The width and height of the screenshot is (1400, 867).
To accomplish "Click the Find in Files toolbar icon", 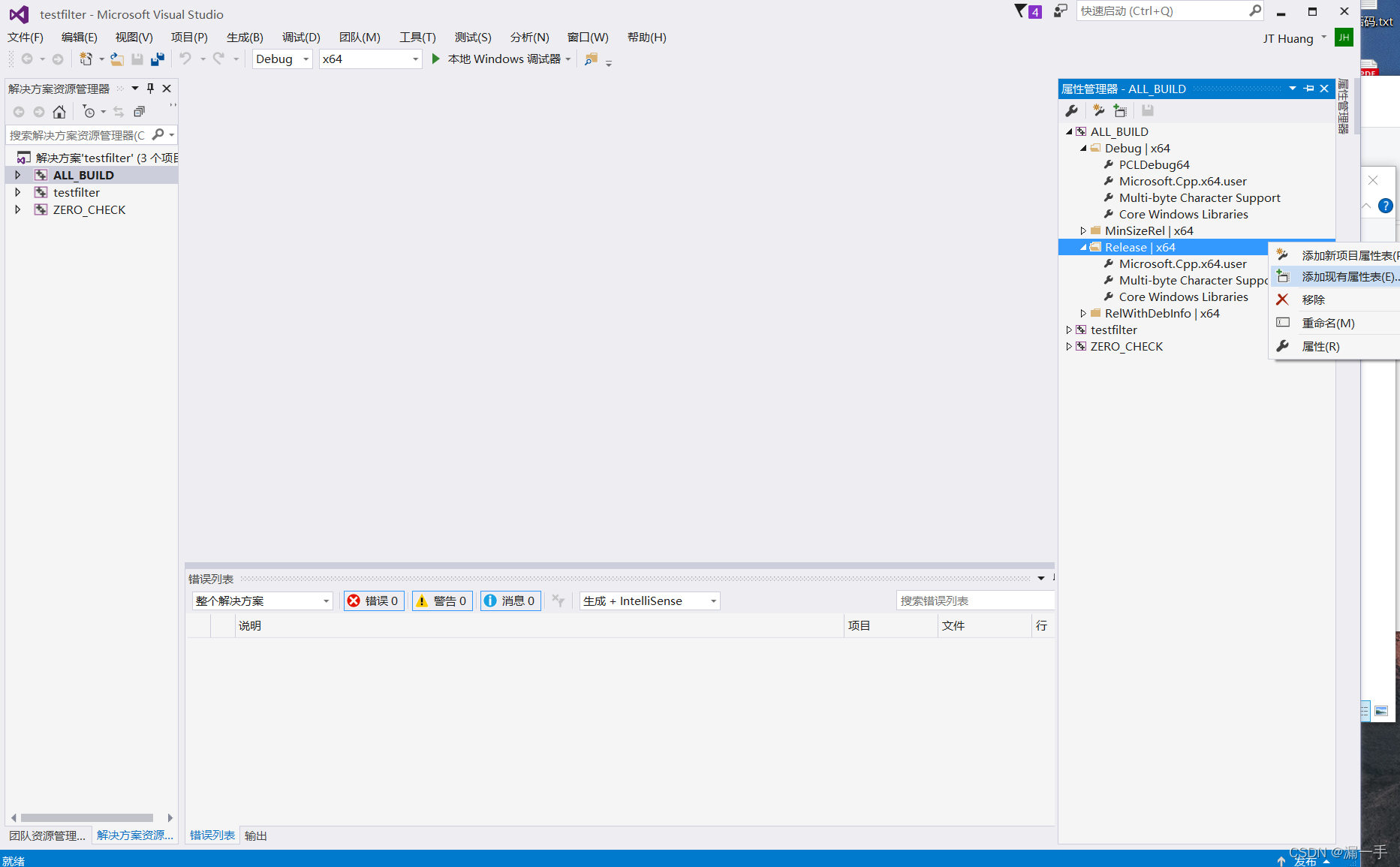I will pyautogui.click(x=592, y=59).
